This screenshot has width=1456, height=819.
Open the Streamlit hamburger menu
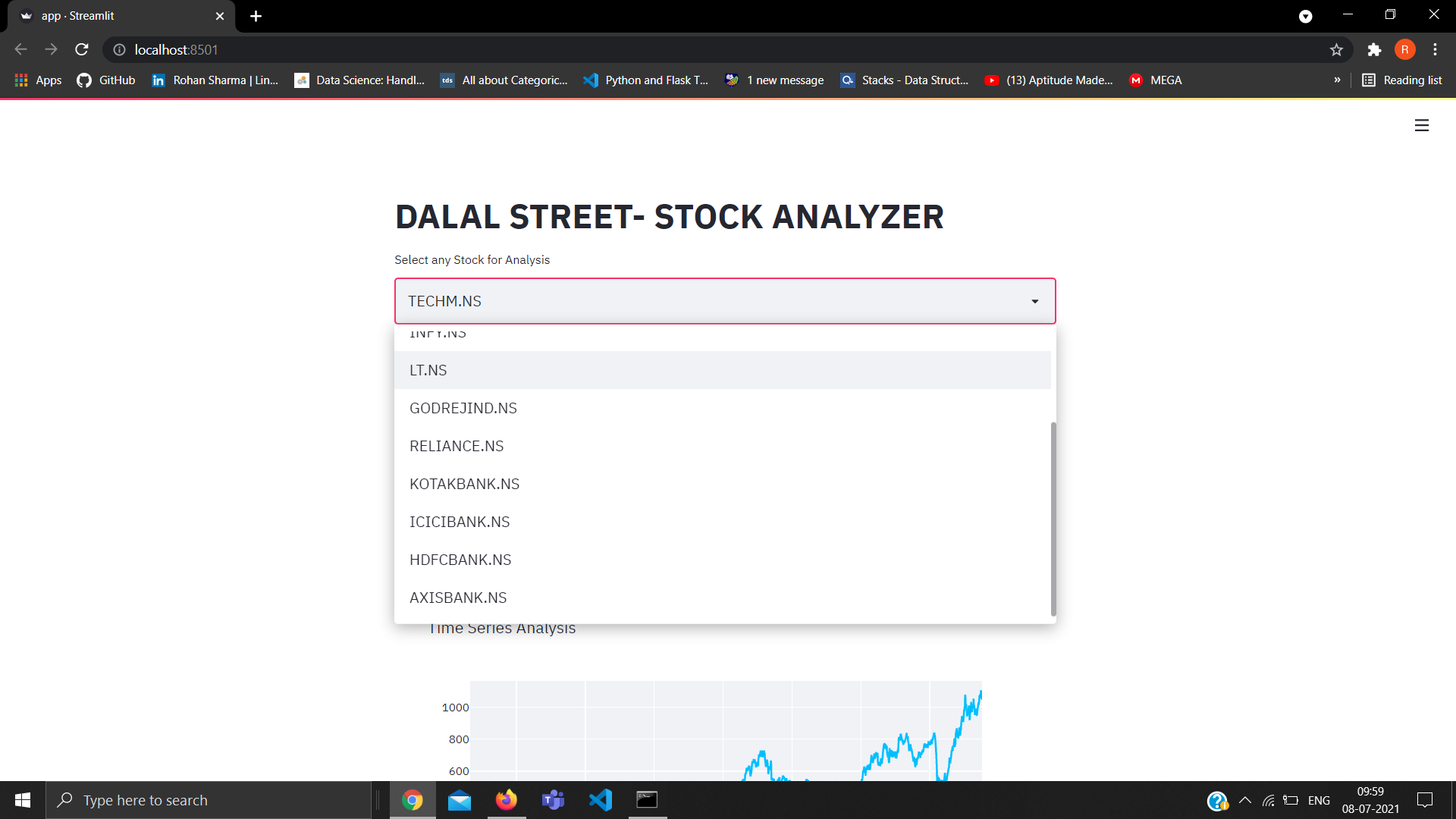click(1421, 125)
